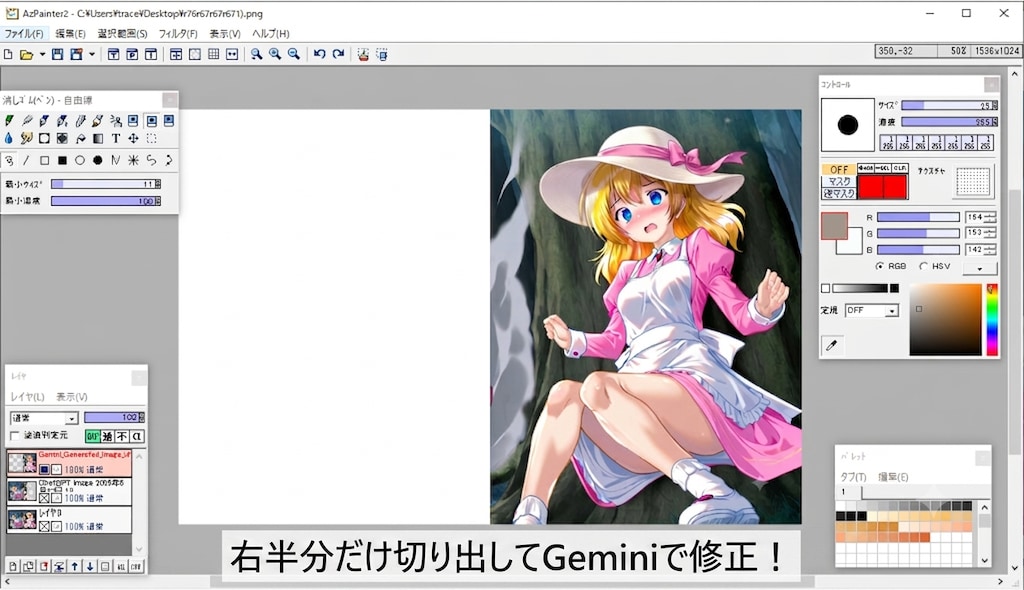Open the layer blend mode dropdown
1024x590 pixels.
click(44, 418)
